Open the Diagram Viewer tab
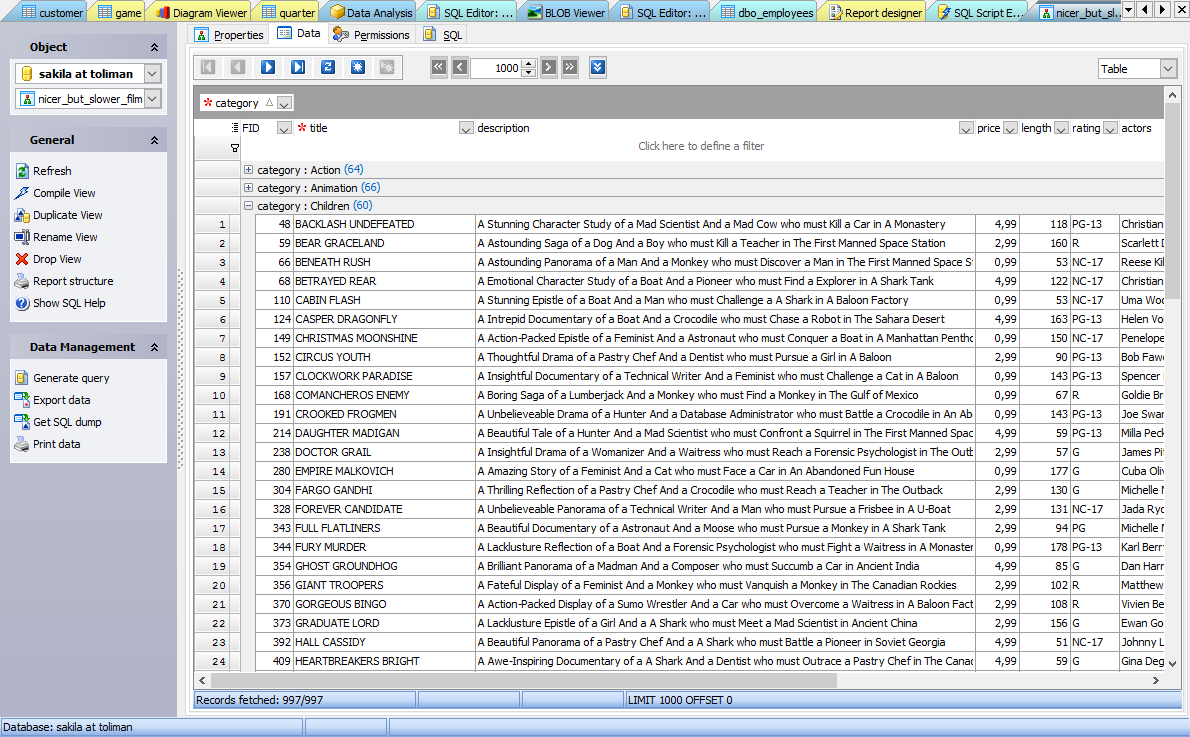This screenshot has width=1190, height=737. 201,13
